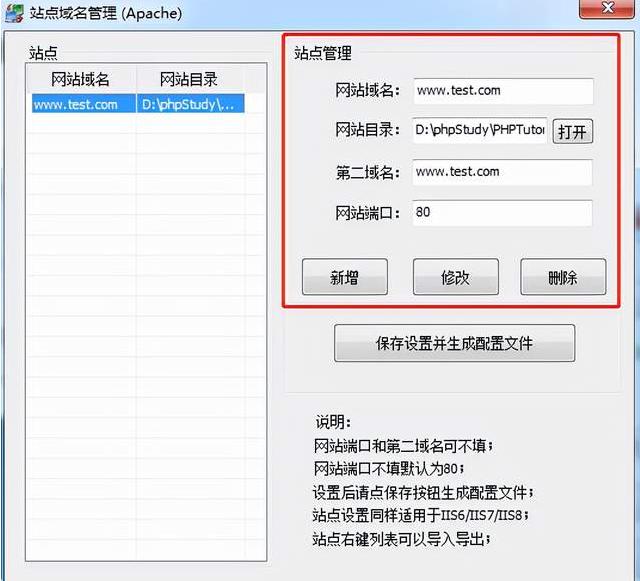Delete the site using the 删除 button
Screen dimensions: 640x581
click(562, 277)
